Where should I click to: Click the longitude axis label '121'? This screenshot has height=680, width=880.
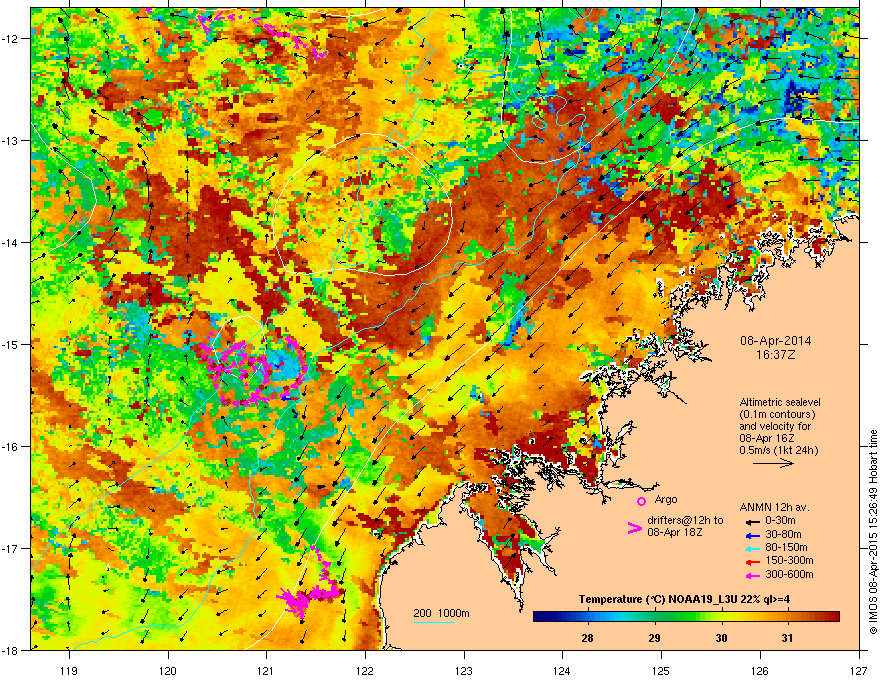pyautogui.click(x=266, y=670)
